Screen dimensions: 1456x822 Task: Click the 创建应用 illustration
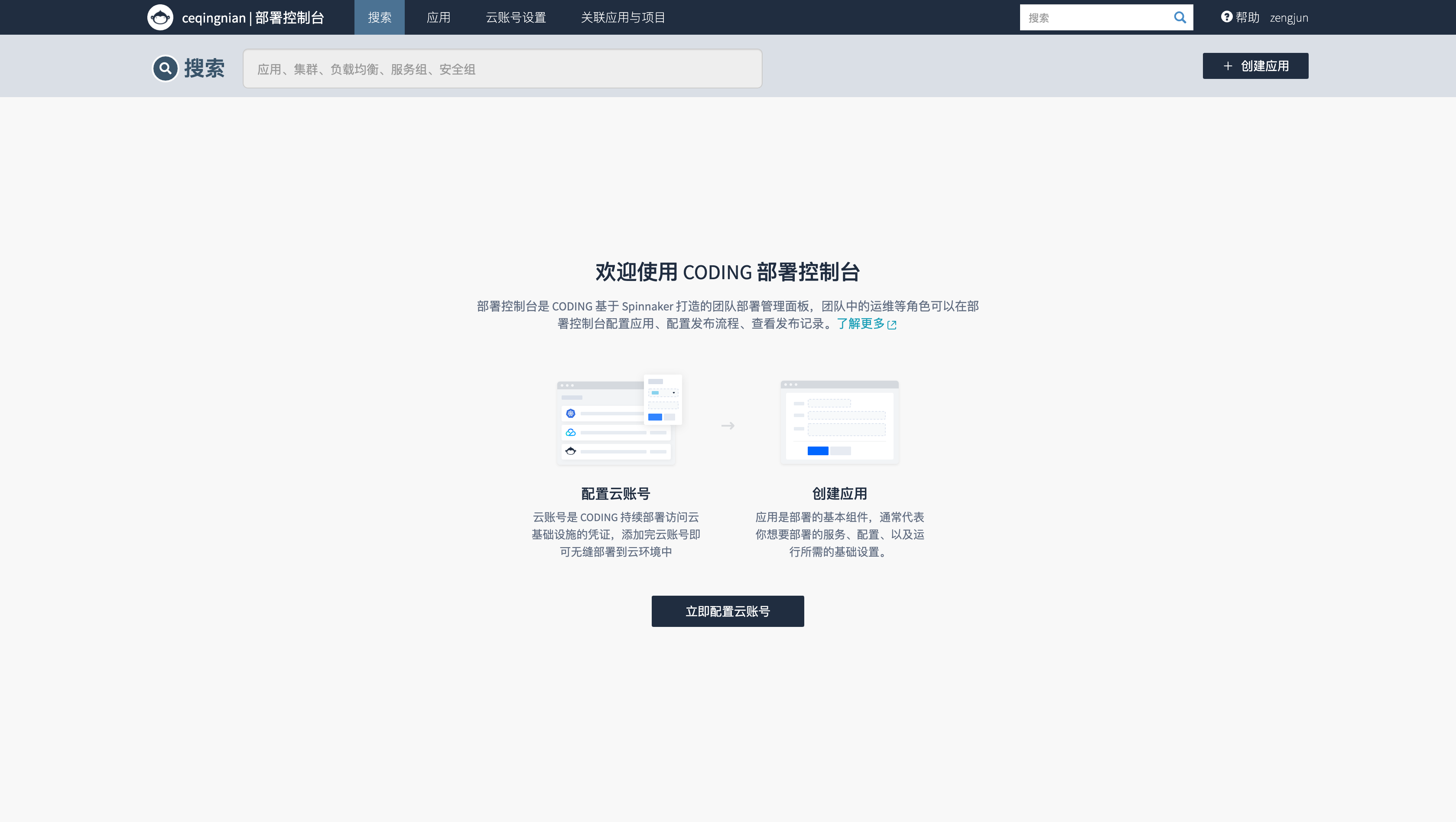(x=839, y=422)
